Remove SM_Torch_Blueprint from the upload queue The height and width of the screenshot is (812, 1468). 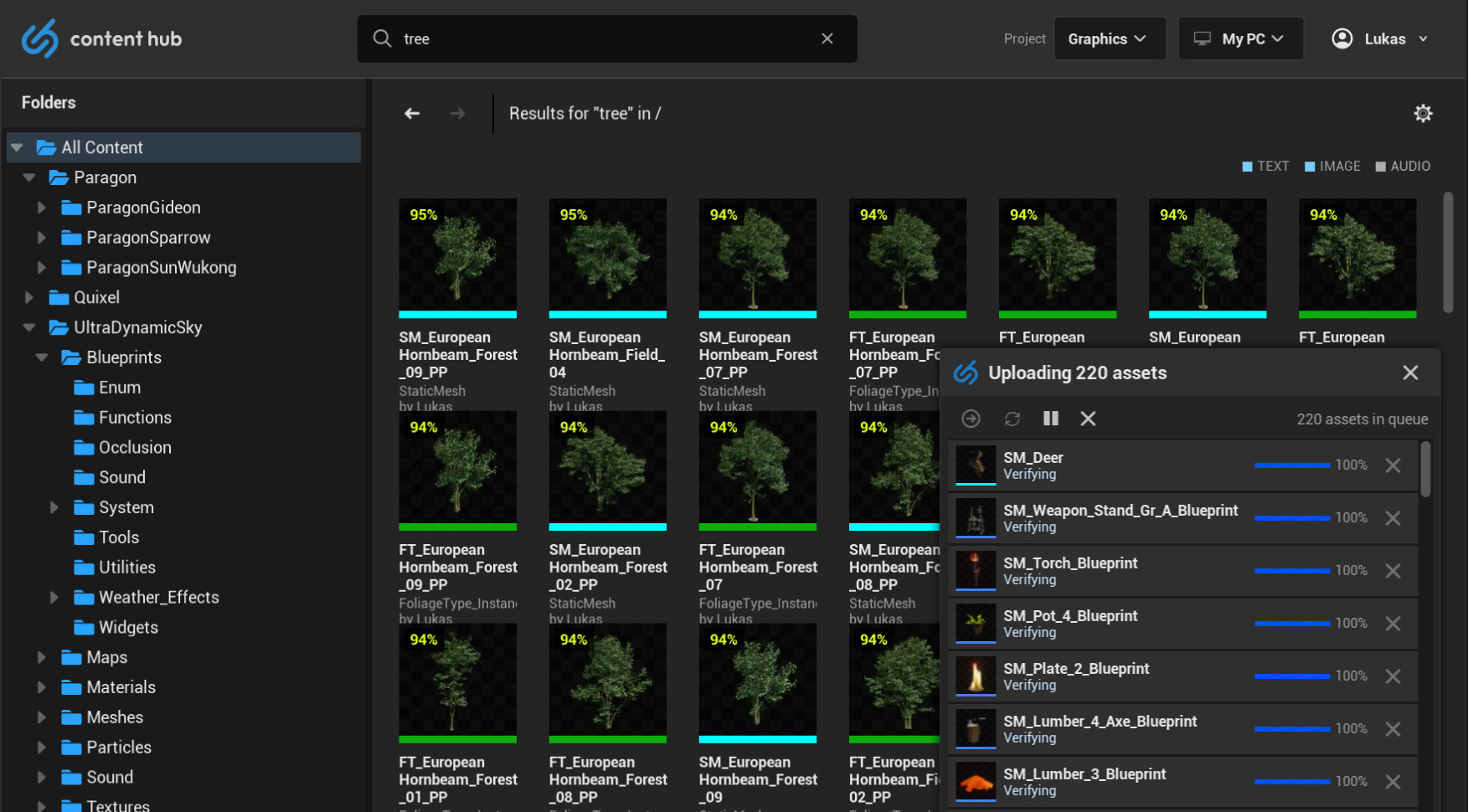[1393, 570]
